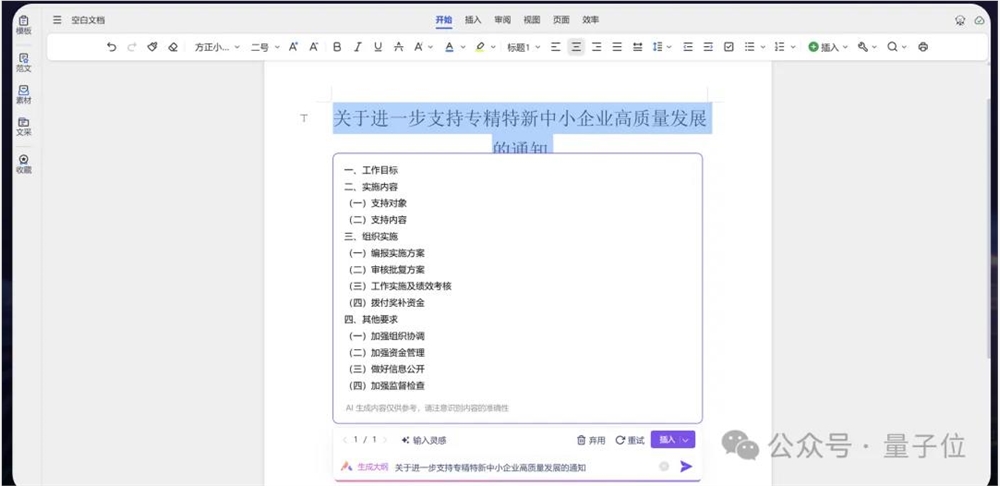Image resolution: width=1000 pixels, height=486 pixels.
Task: Click the Undo arrow icon
Action: click(112, 47)
